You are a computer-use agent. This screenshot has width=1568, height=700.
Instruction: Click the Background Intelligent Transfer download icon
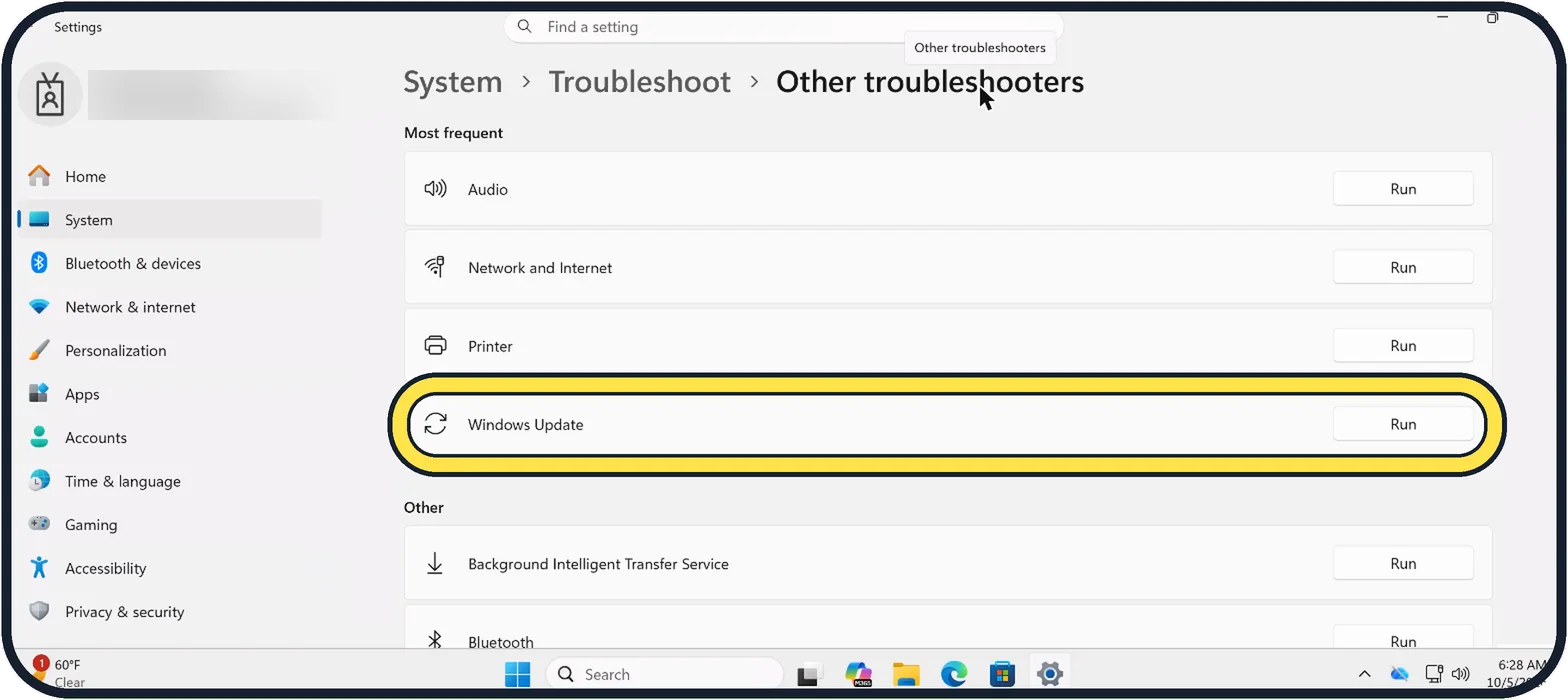pyautogui.click(x=435, y=564)
